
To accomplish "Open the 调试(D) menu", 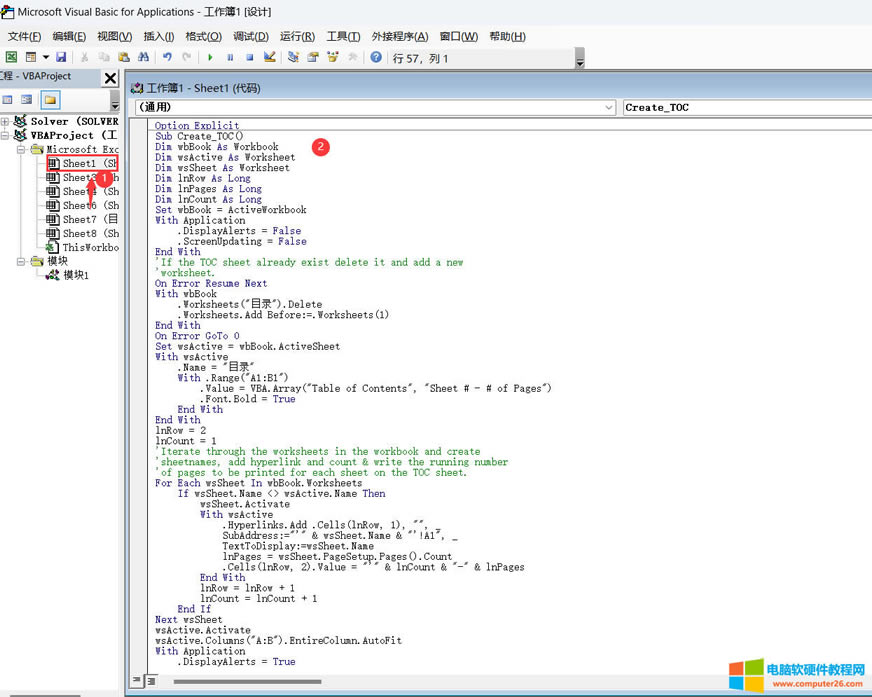I will 250,37.
